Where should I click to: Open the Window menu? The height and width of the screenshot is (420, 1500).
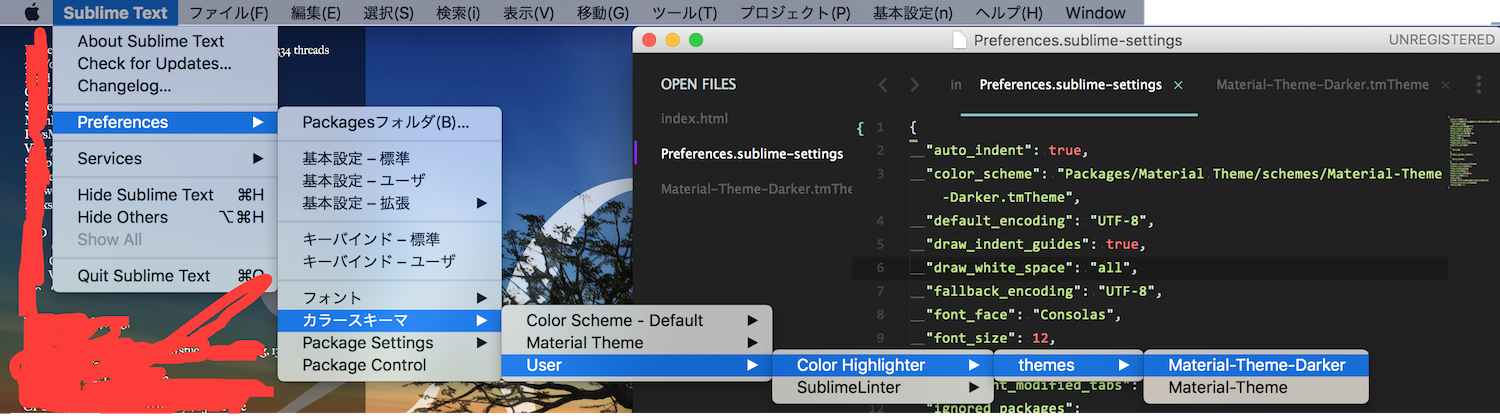tap(1096, 13)
